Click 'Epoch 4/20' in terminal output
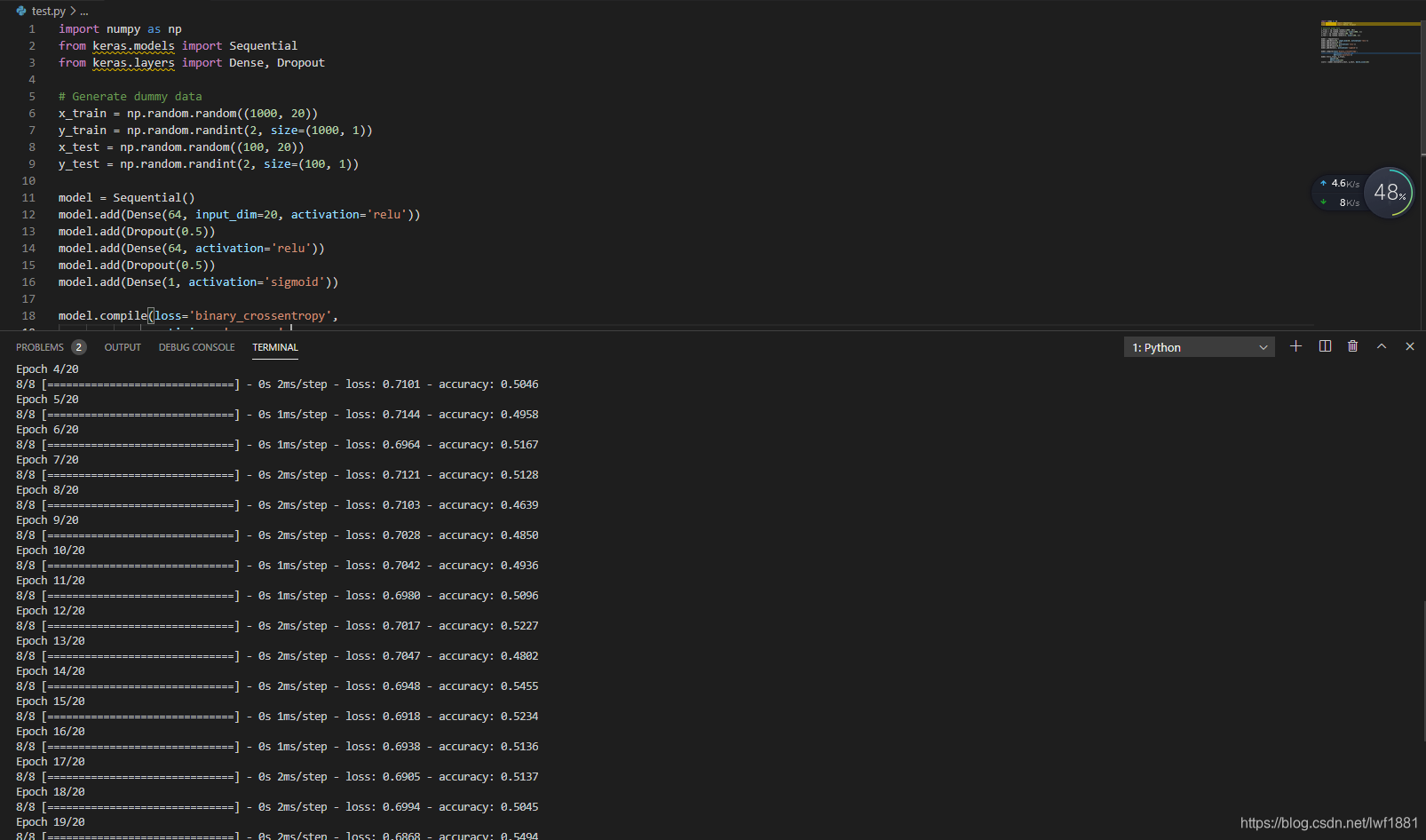The width and height of the screenshot is (1426, 840). (47, 368)
